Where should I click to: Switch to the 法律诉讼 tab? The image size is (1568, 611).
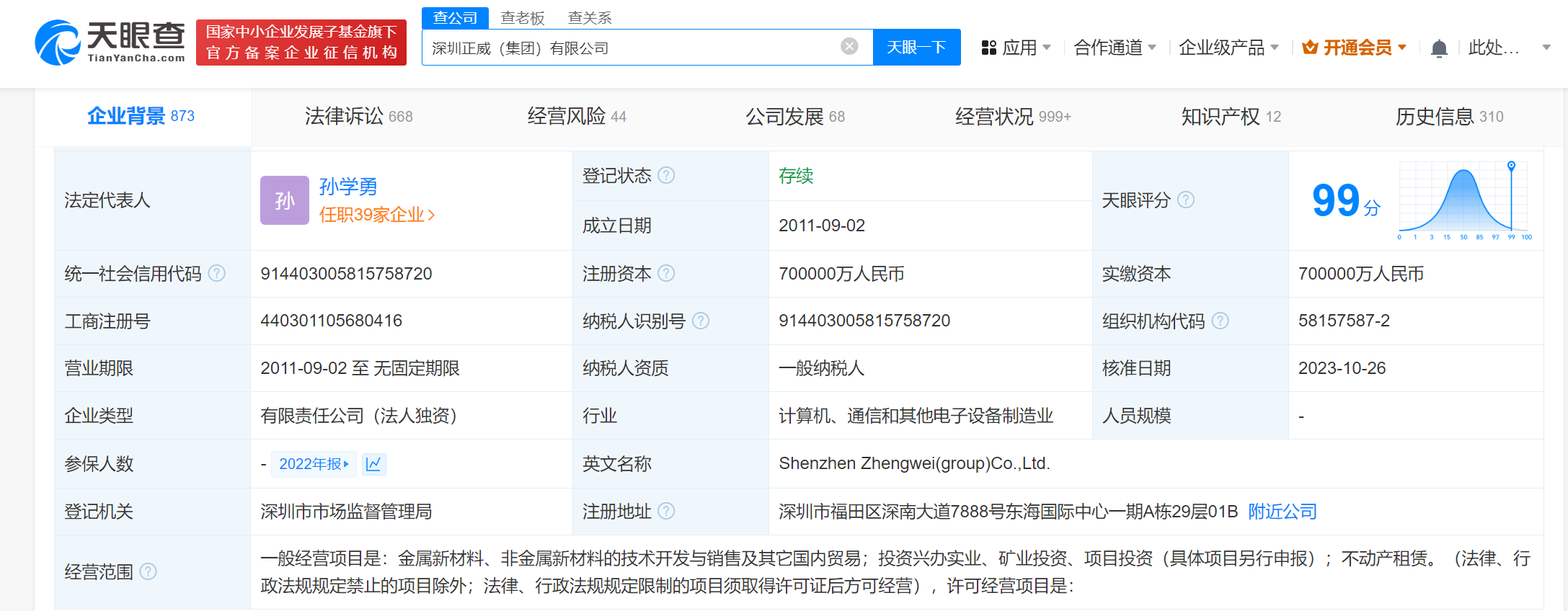[358, 117]
